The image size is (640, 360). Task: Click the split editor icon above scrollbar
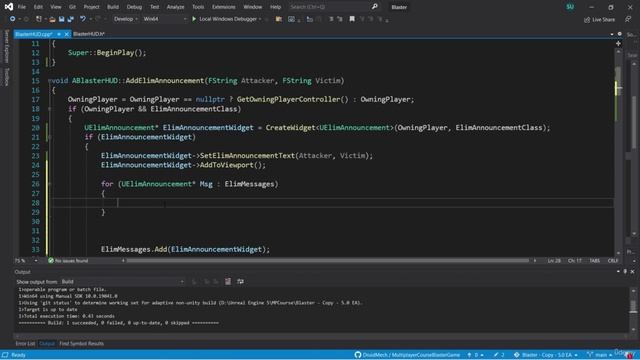[x=618, y=43]
